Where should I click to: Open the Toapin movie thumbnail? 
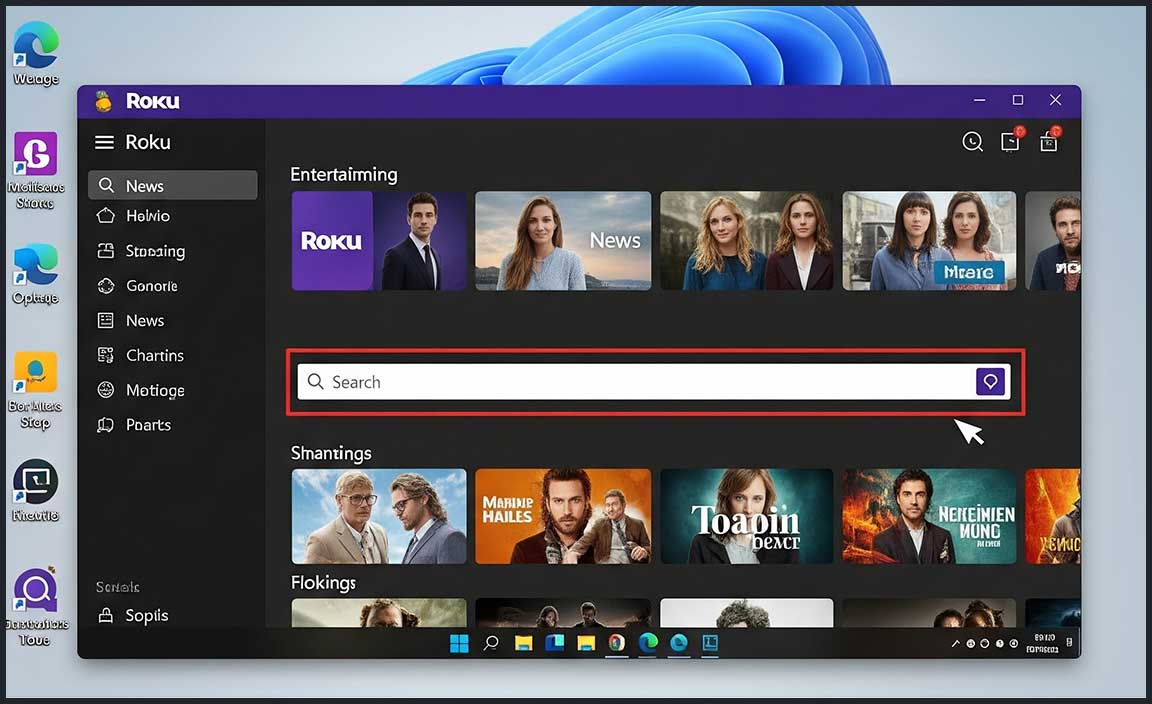(x=746, y=517)
